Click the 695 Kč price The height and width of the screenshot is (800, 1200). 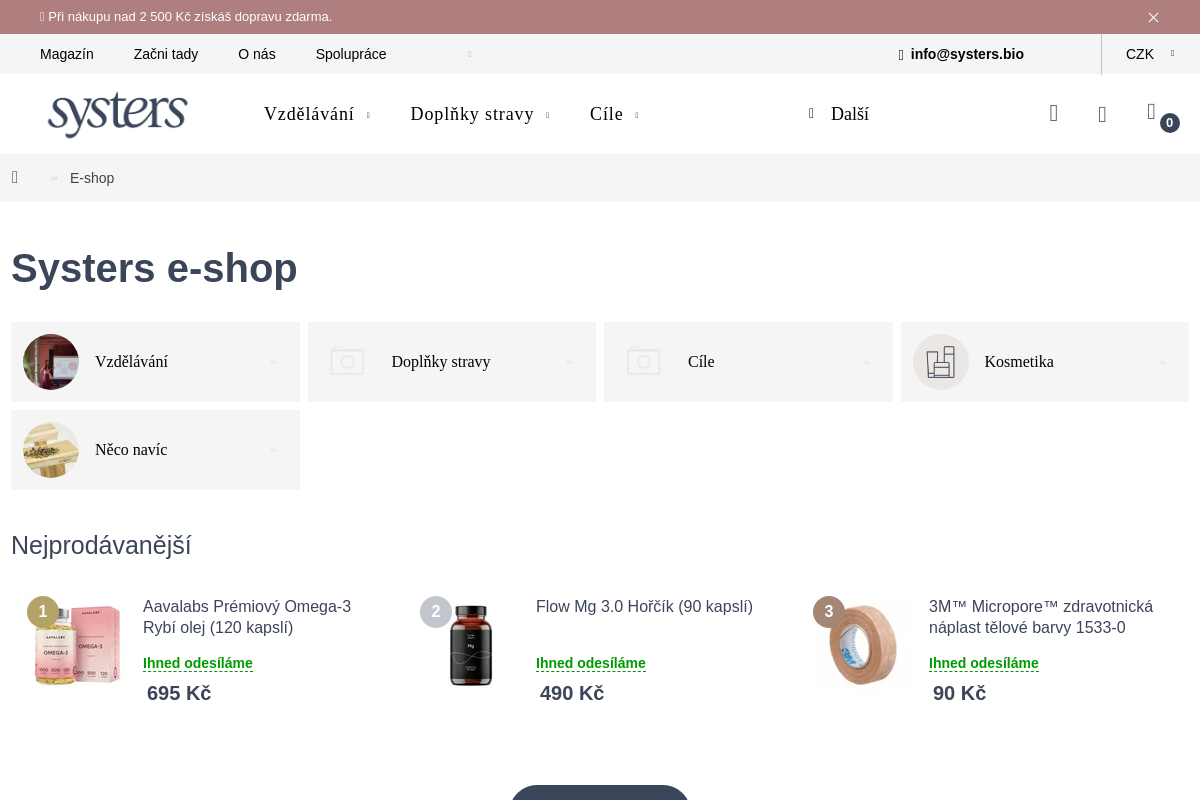(x=179, y=693)
